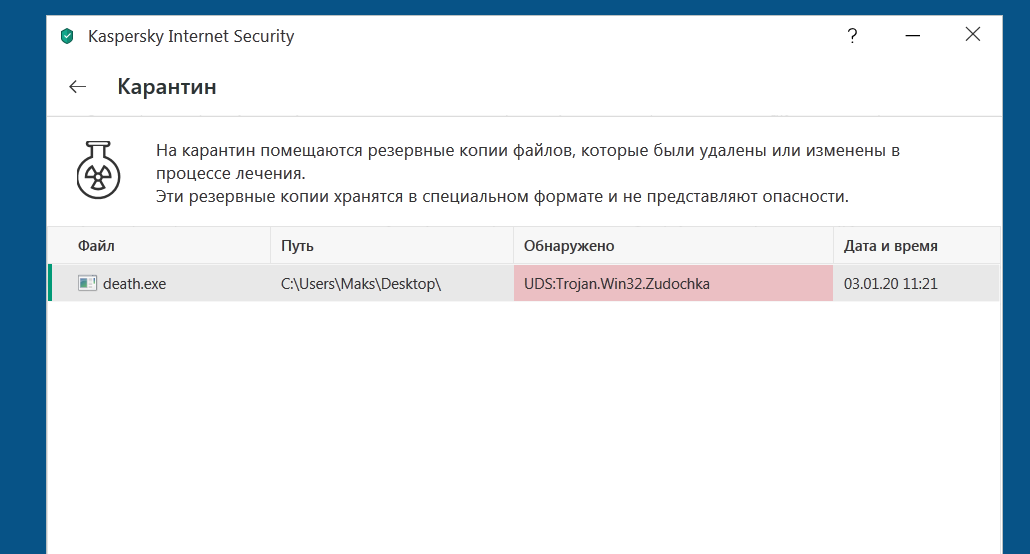Image resolution: width=1030 pixels, height=554 pixels.
Task: Click the quarantine flask icon
Action: (99, 168)
